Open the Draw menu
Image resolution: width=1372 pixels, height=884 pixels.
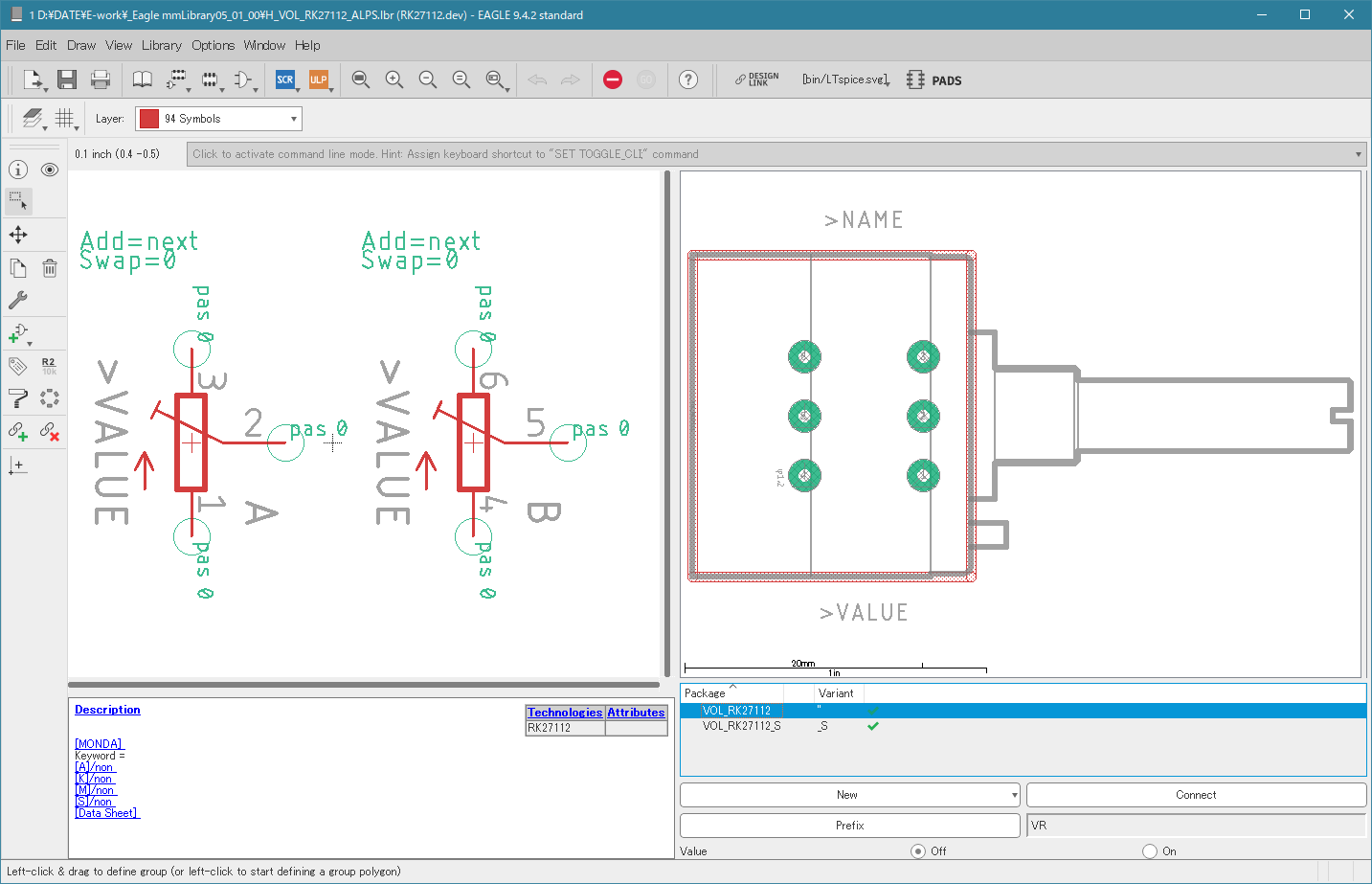[81, 45]
